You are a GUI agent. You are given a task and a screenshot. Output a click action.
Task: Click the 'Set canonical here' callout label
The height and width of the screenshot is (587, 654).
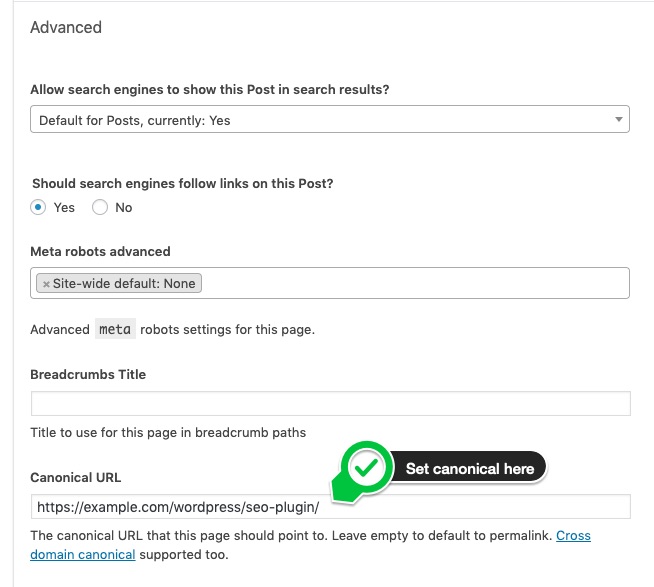click(470, 469)
